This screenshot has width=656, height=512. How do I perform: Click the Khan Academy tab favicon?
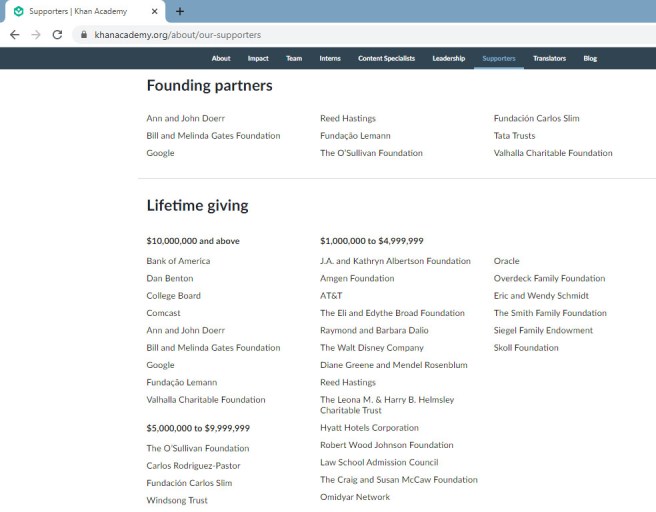click(18, 11)
